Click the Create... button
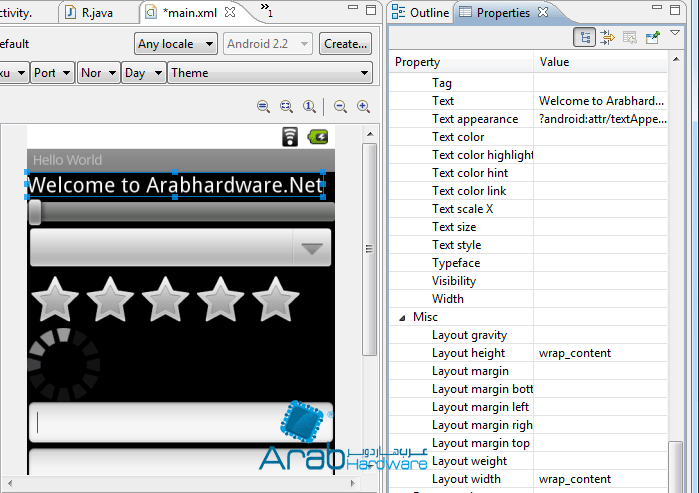Screen dimensions: 699x493 tap(345, 44)
